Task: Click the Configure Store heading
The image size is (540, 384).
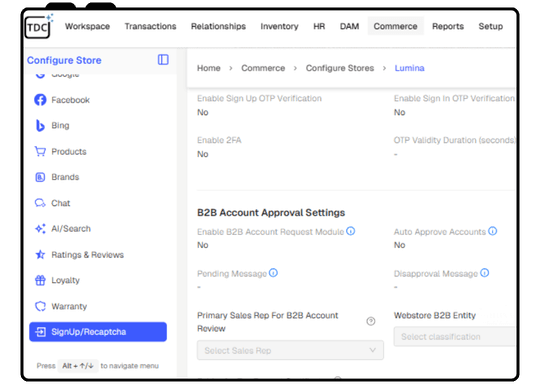Action: pyautogui.click(x=64, y=60)
